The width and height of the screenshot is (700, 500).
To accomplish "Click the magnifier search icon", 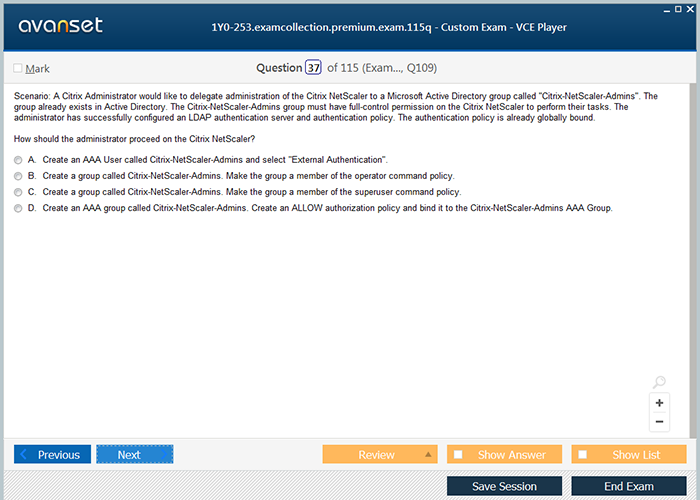I will [x=659, y=382].
